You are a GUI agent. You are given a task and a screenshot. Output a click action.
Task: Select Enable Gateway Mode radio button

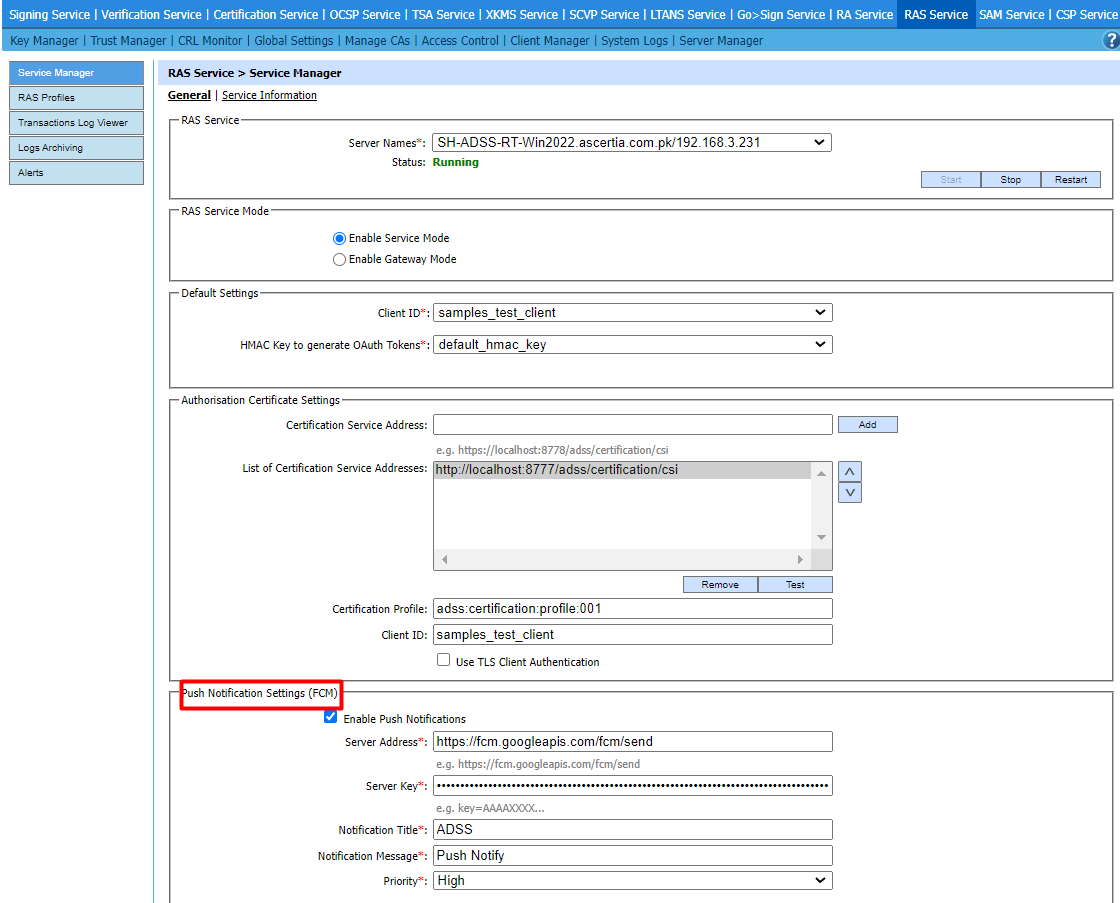point(340,259)
